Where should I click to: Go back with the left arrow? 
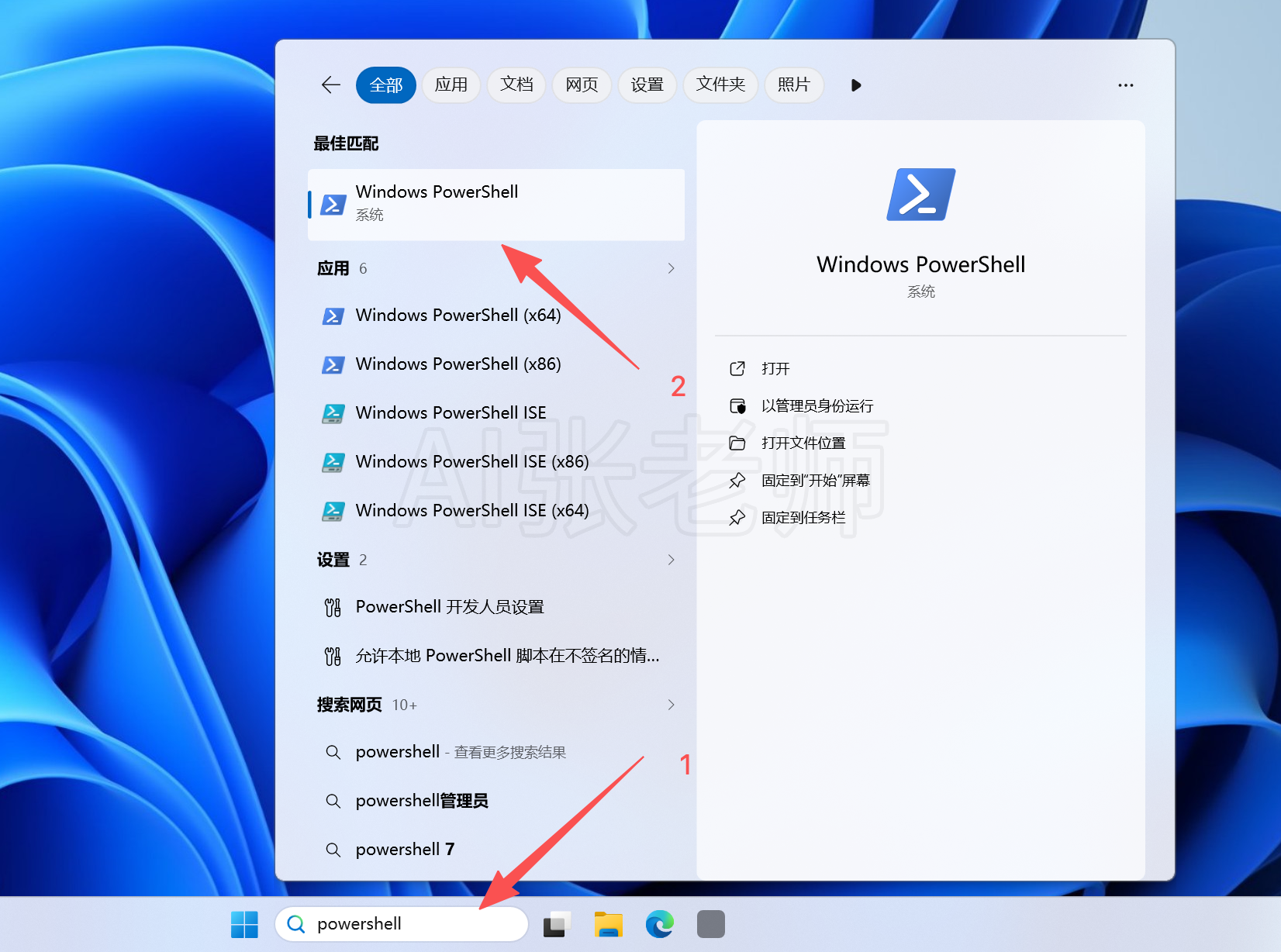pyautogui.click(x=331, y=85)
